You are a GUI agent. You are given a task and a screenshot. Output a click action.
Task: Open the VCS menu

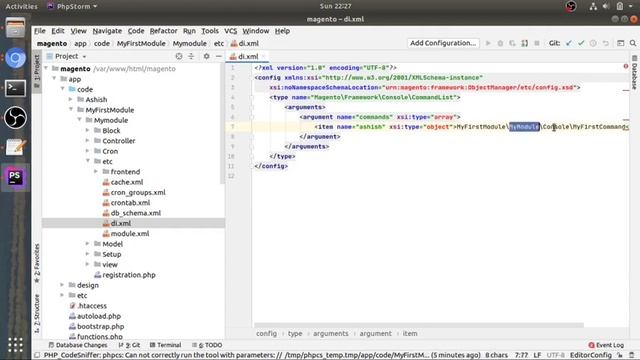tap(231, 31)
